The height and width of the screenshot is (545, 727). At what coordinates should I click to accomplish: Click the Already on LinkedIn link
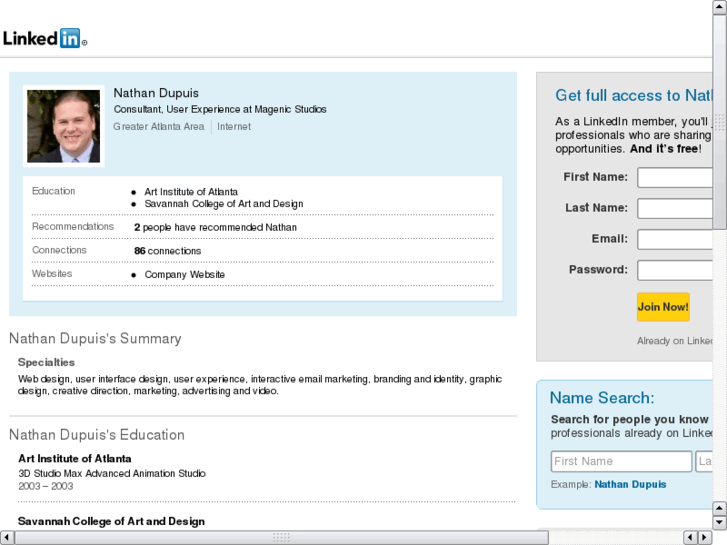point(675,341)
